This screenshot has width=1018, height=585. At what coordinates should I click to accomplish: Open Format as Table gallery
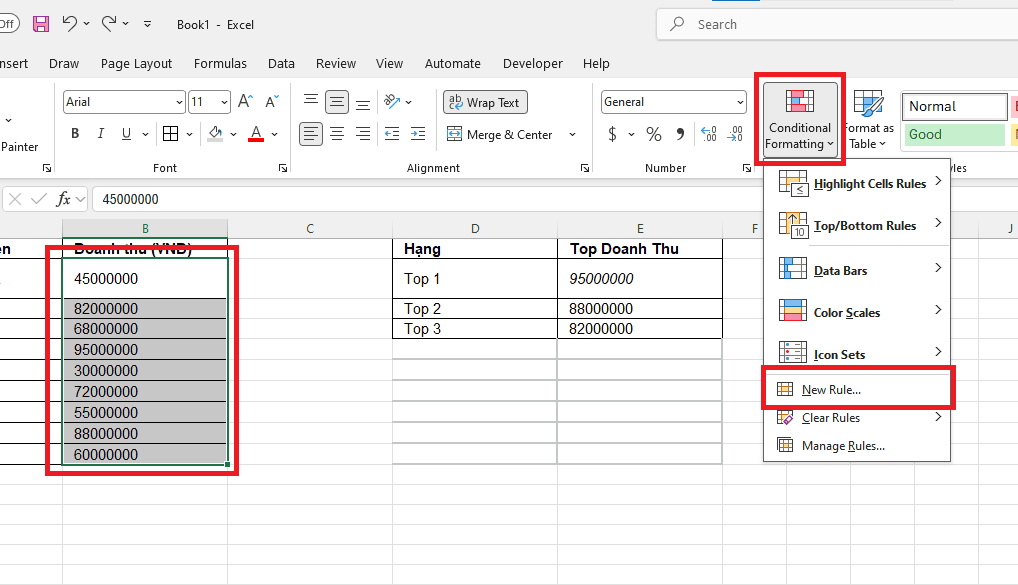(x=869, y=119)
